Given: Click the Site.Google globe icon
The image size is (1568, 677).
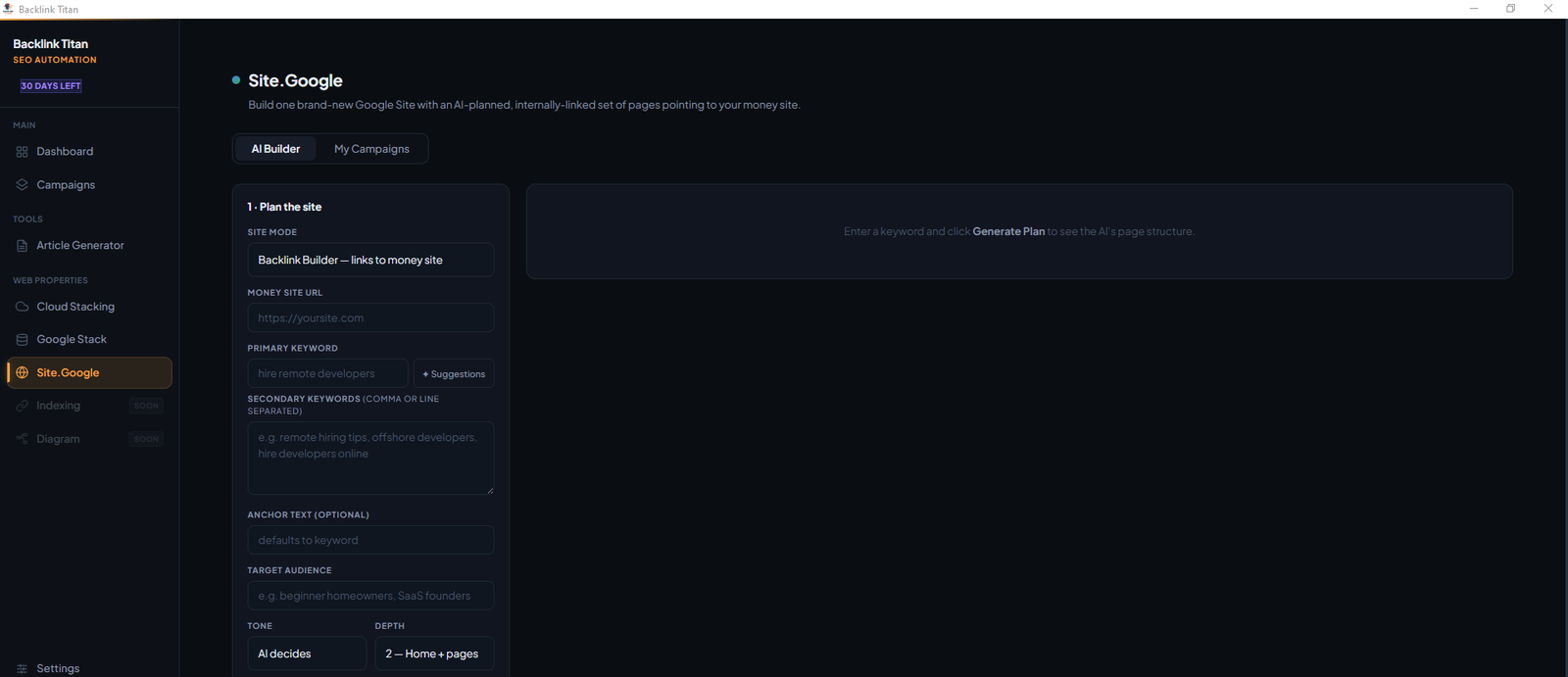Looking at the screenshot, I should 22,373.
